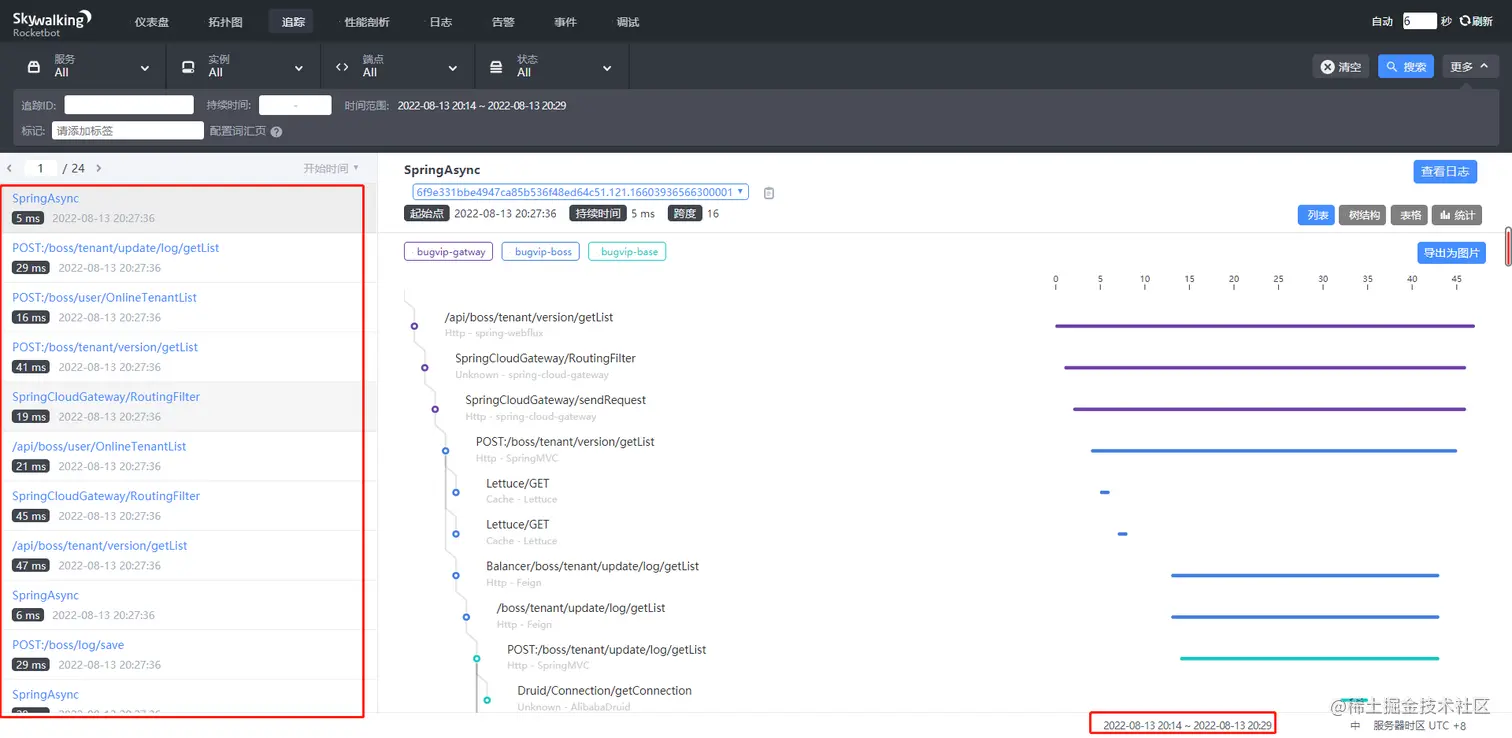Open the 性能剖析 profiling page
This screenshot has height=738, width=1512.
coord(367,22)
